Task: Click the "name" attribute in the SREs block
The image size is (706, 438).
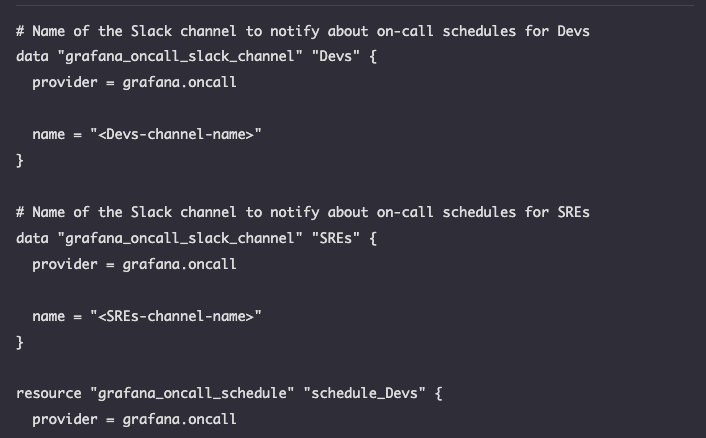Action: point(48,316)
